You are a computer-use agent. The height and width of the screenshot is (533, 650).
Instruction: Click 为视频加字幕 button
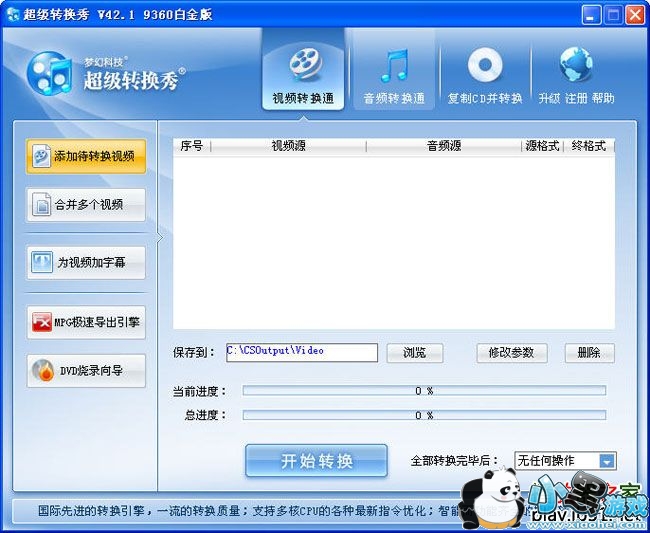tap(86, 262)
